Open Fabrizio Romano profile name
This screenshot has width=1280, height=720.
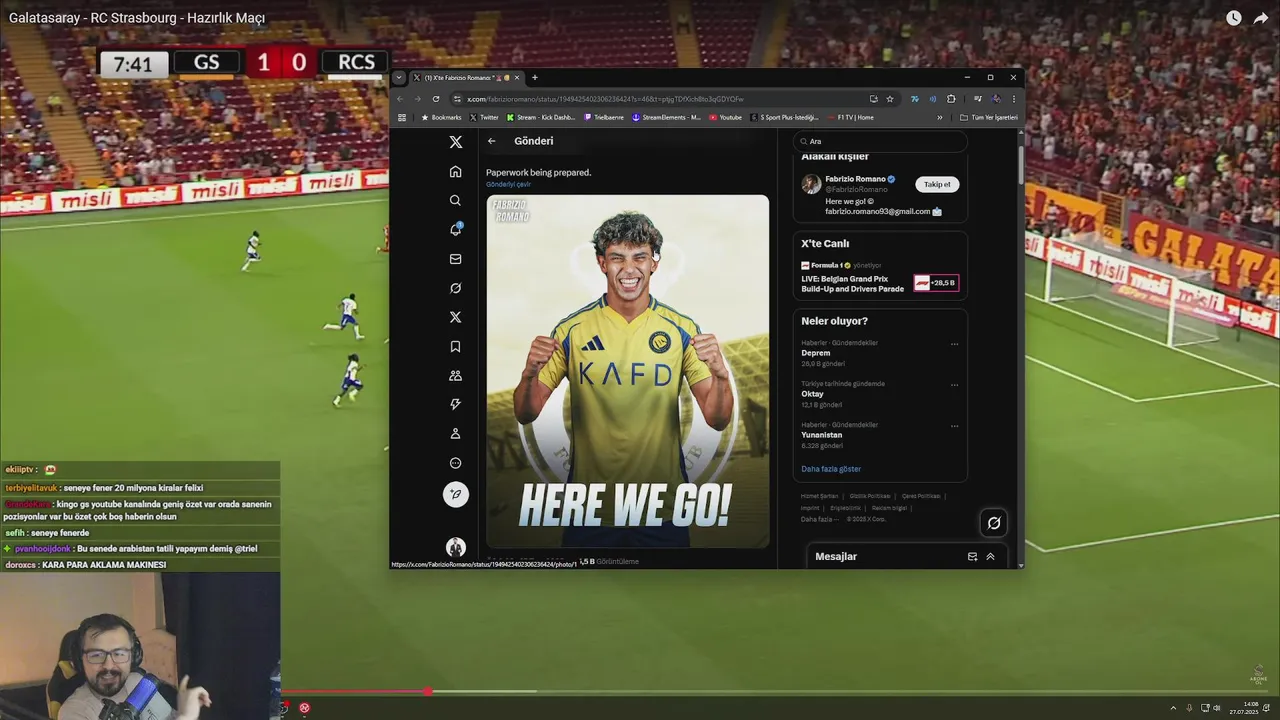click(x=855, y=179)
